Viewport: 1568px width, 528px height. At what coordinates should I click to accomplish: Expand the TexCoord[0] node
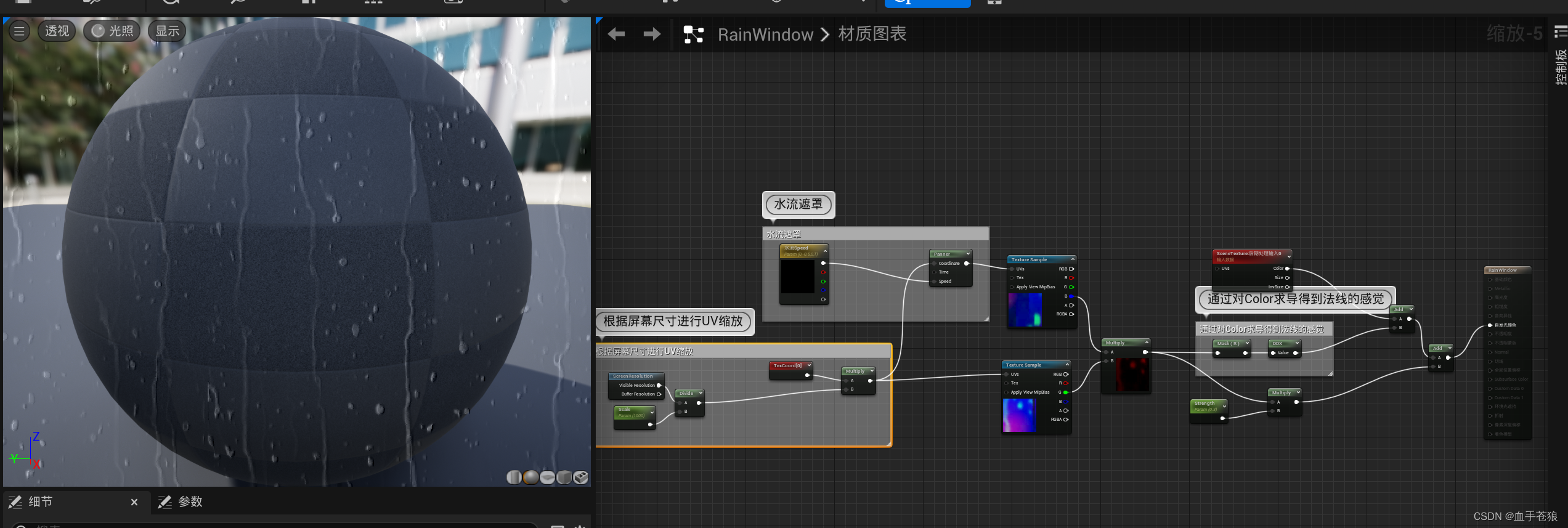click(x=809, y=365)
